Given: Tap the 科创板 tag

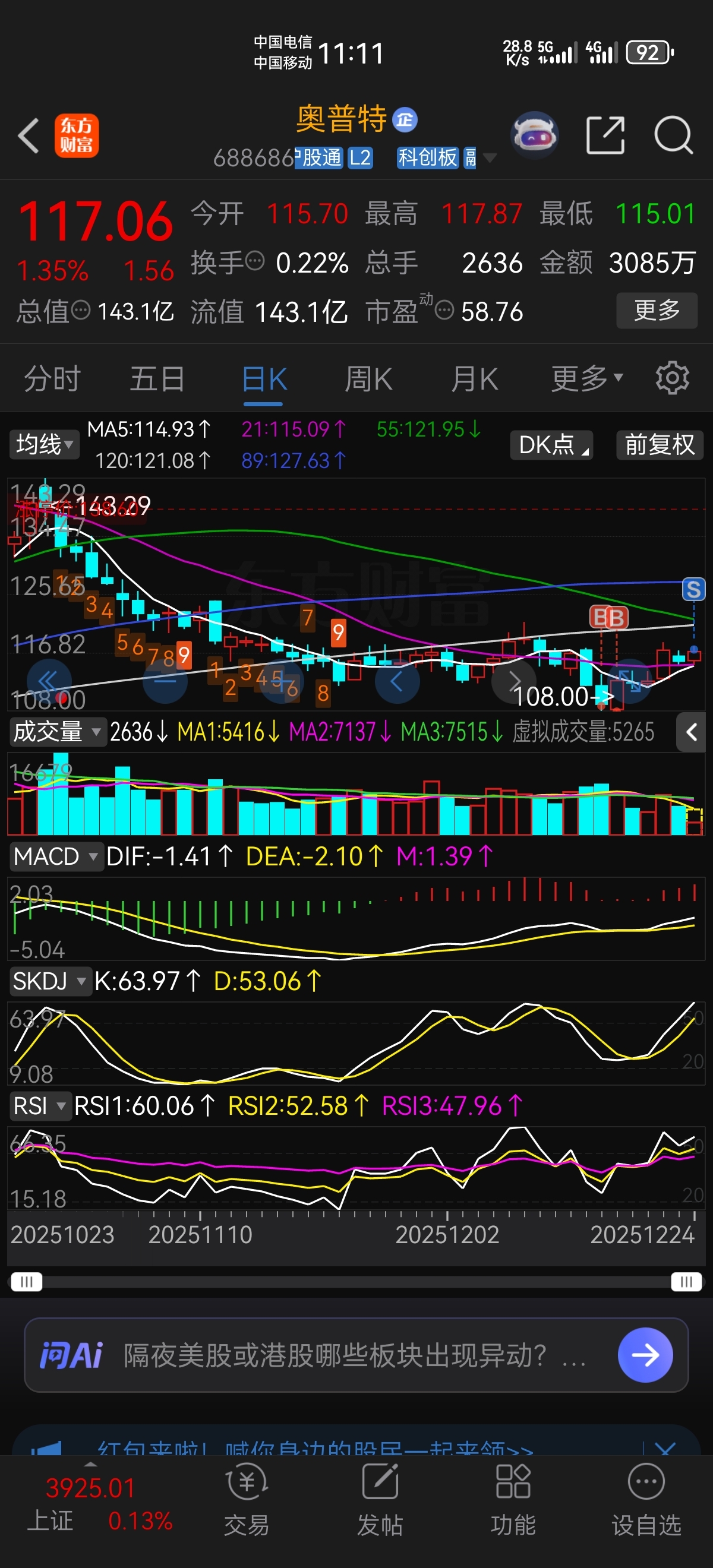Looking at the screenshot, I should click(427, 157).
